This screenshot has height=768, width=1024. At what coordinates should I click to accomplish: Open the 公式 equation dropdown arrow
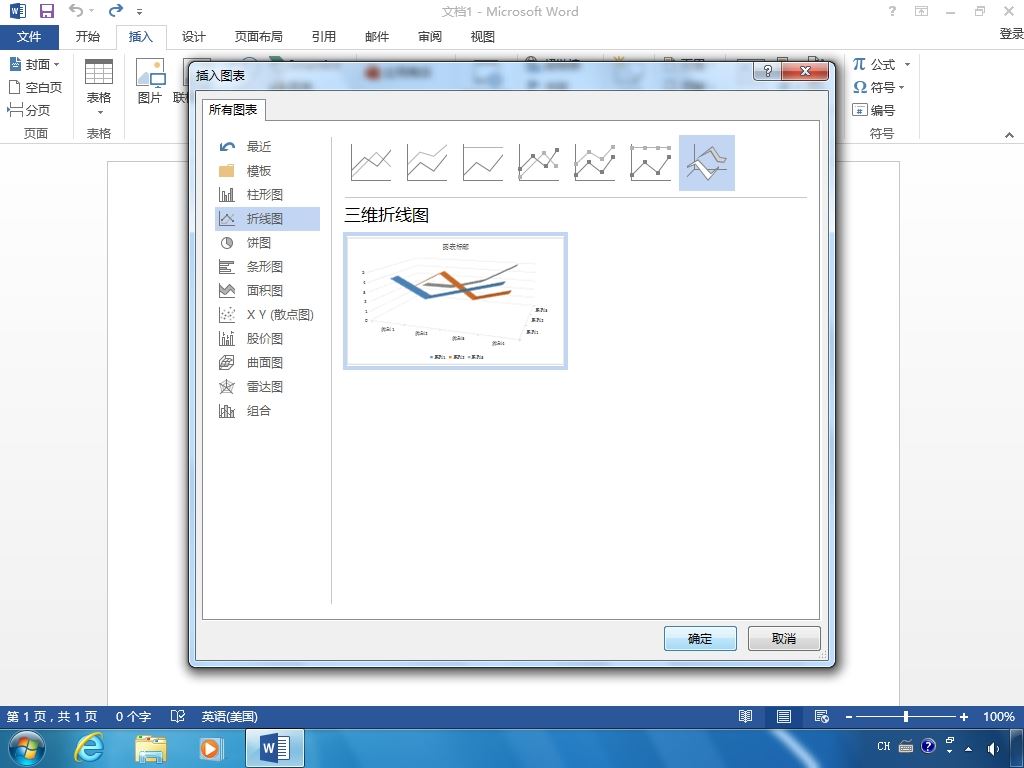[907, 64]
